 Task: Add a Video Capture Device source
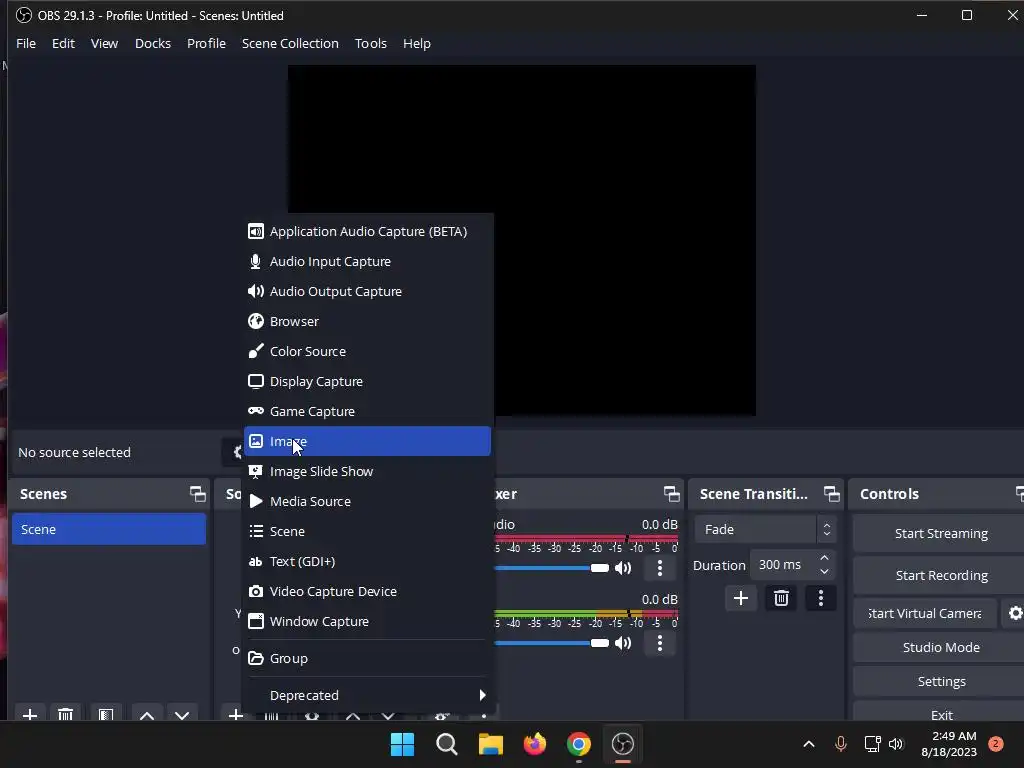[x=367, y=592]
